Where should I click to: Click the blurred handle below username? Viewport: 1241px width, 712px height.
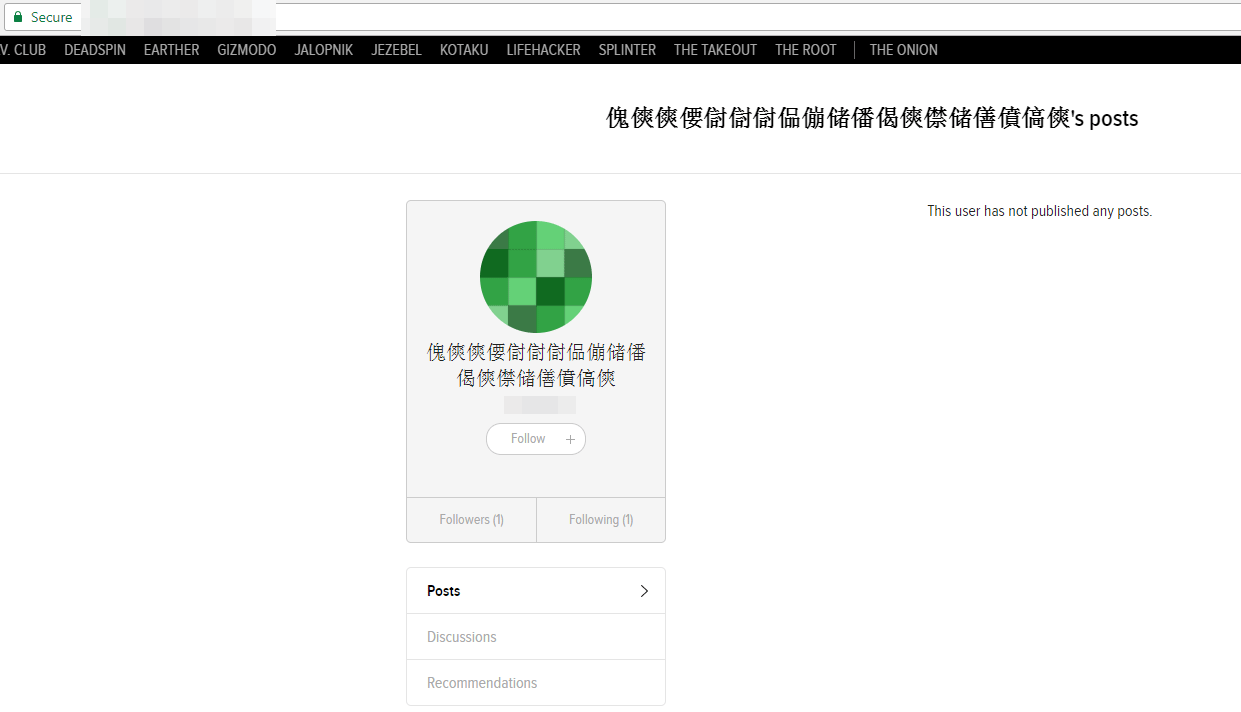click(540, 405)
